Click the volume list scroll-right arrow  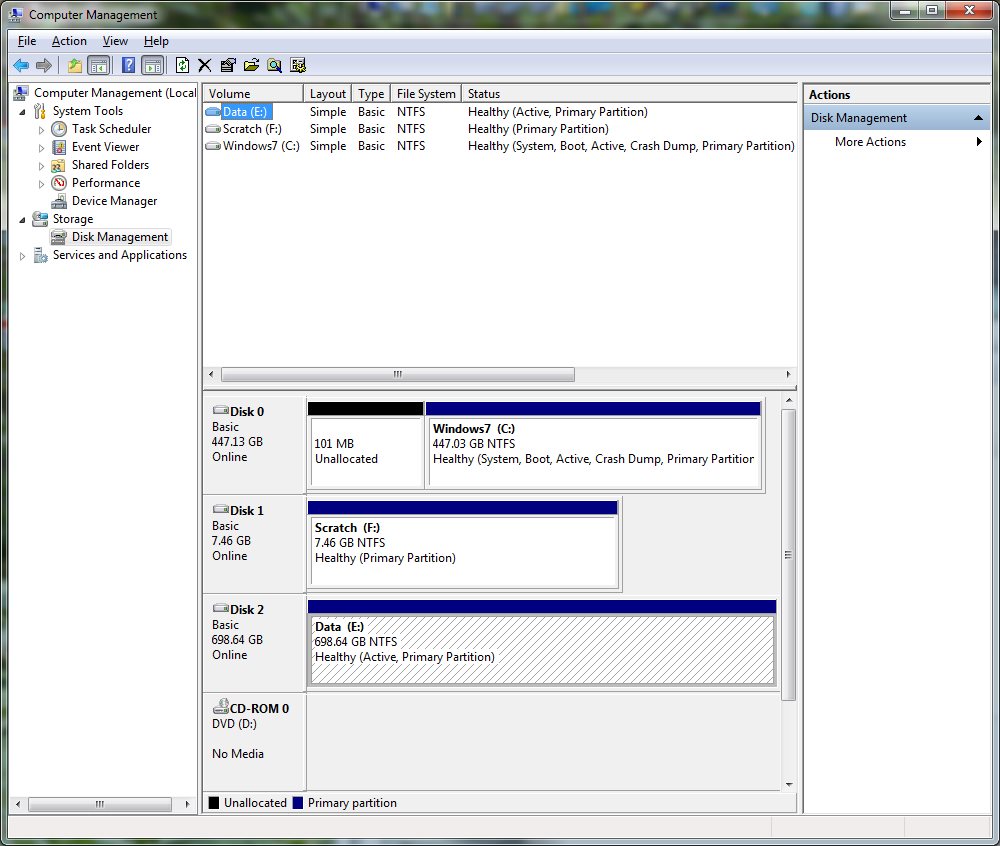click(x=788, y=374)
